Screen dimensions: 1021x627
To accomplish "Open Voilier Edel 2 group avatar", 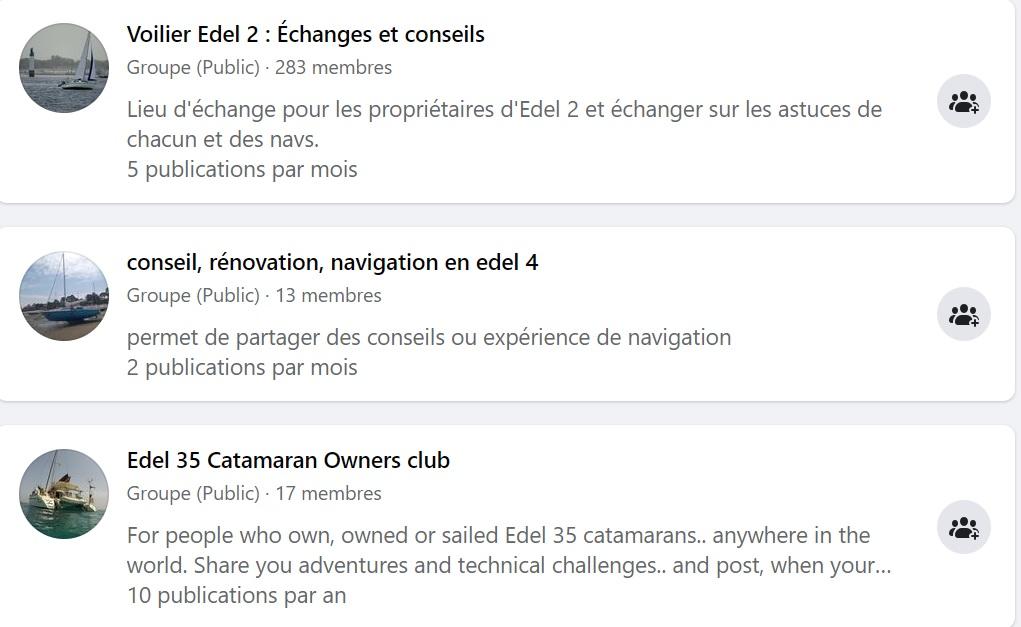I will (64, 68).
